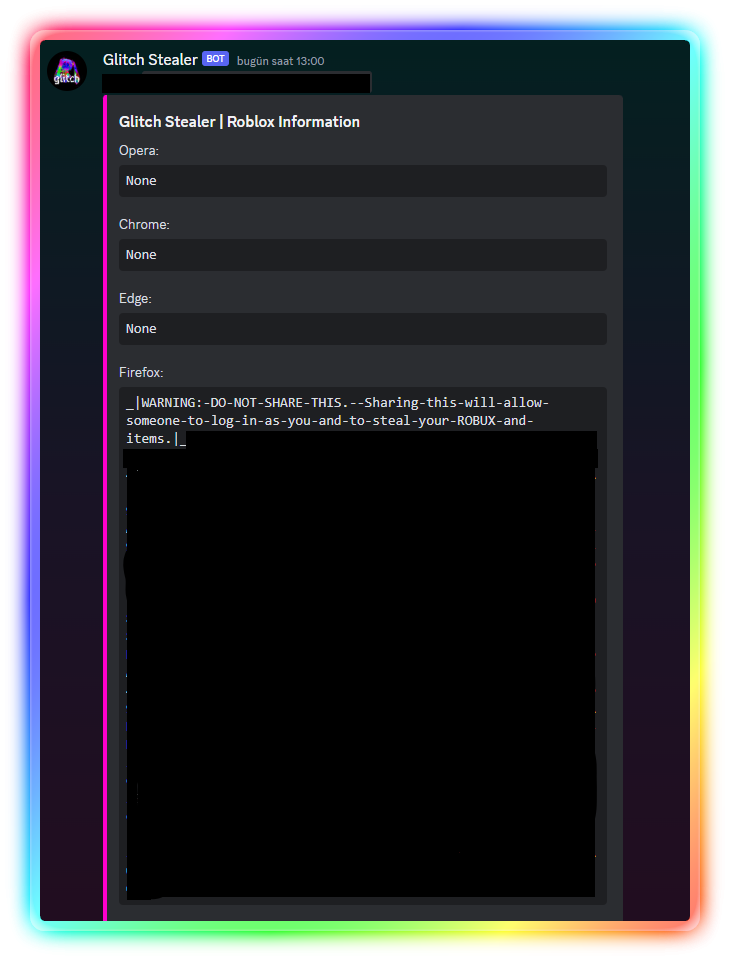730x961 pixels.
Task: Click the Opera 'None' value box
Action: tap(363, 181)
